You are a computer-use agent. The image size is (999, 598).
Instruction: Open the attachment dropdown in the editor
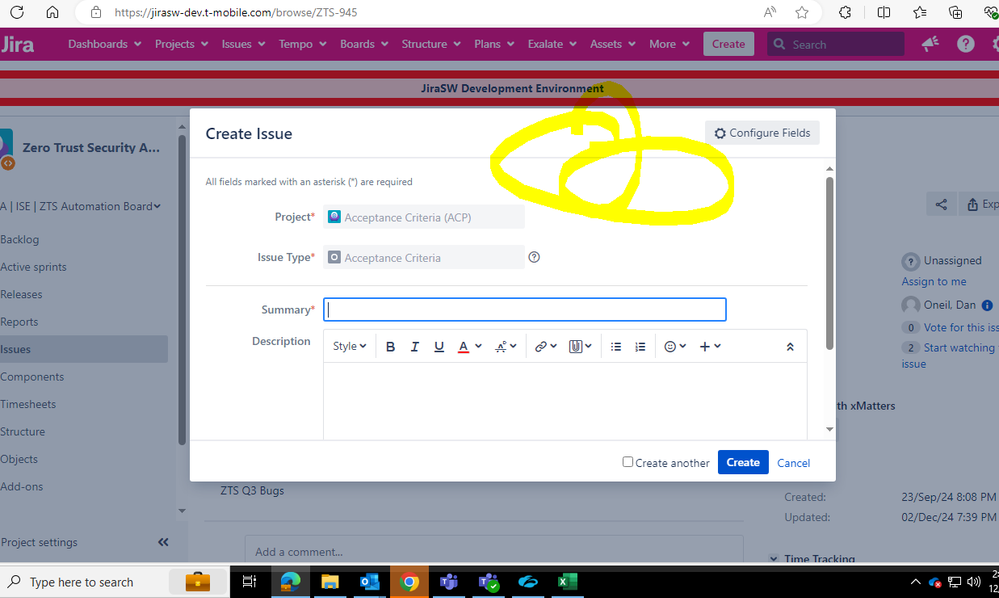[580, 346]
